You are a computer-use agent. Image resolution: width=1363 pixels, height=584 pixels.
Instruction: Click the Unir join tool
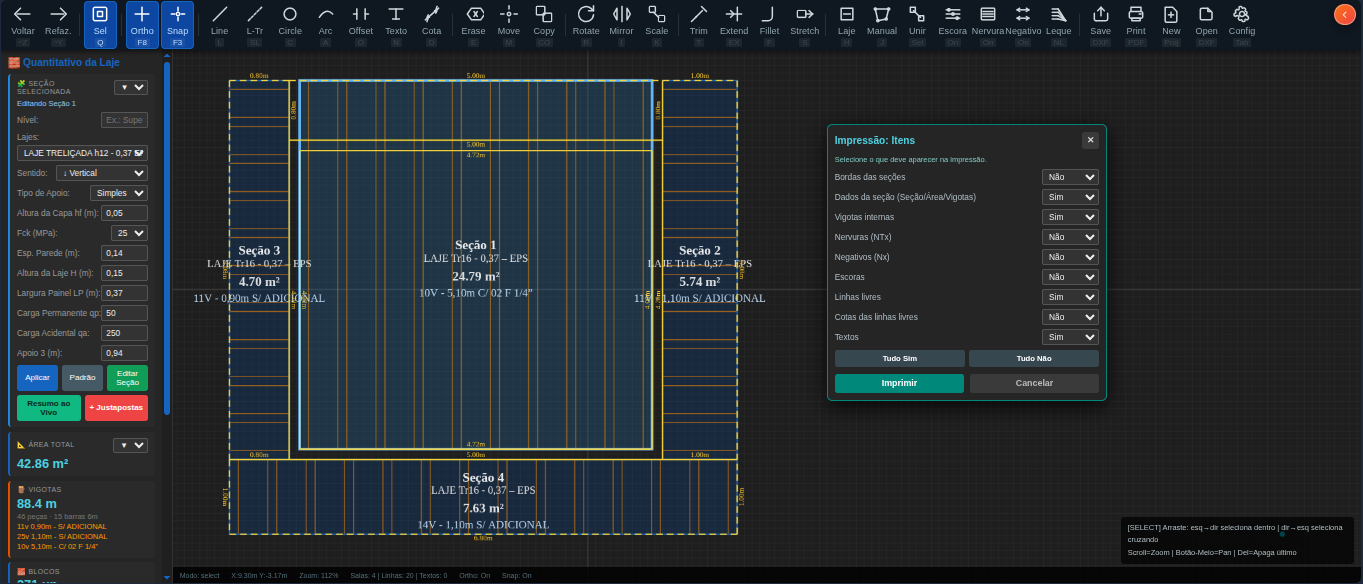pyautogui.click(x=917, y=25)
